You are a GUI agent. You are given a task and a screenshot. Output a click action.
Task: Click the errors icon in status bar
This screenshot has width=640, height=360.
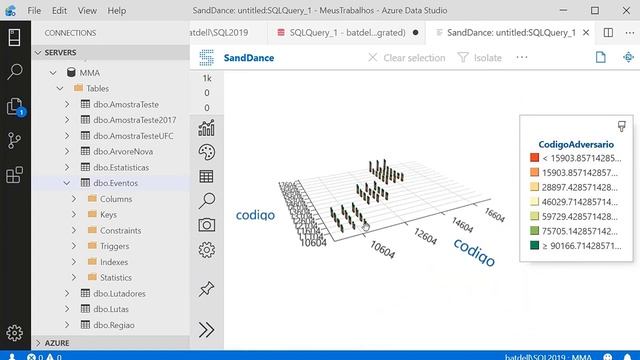[x=31, y=357]
